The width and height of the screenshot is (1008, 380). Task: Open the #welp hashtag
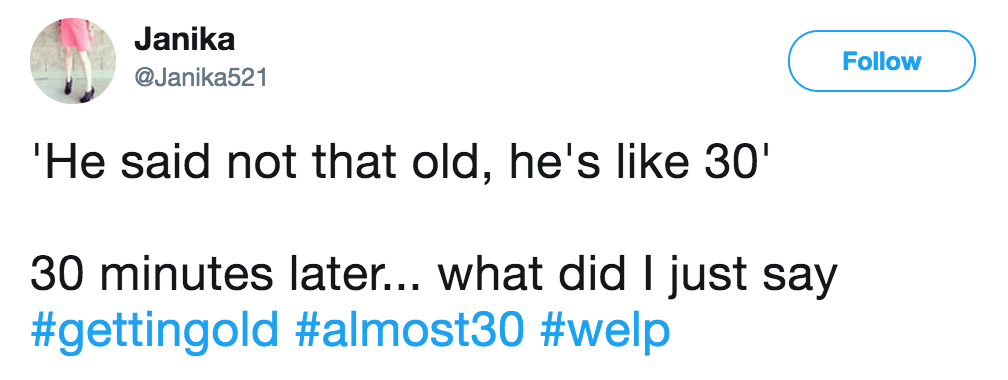coord(605,330)
